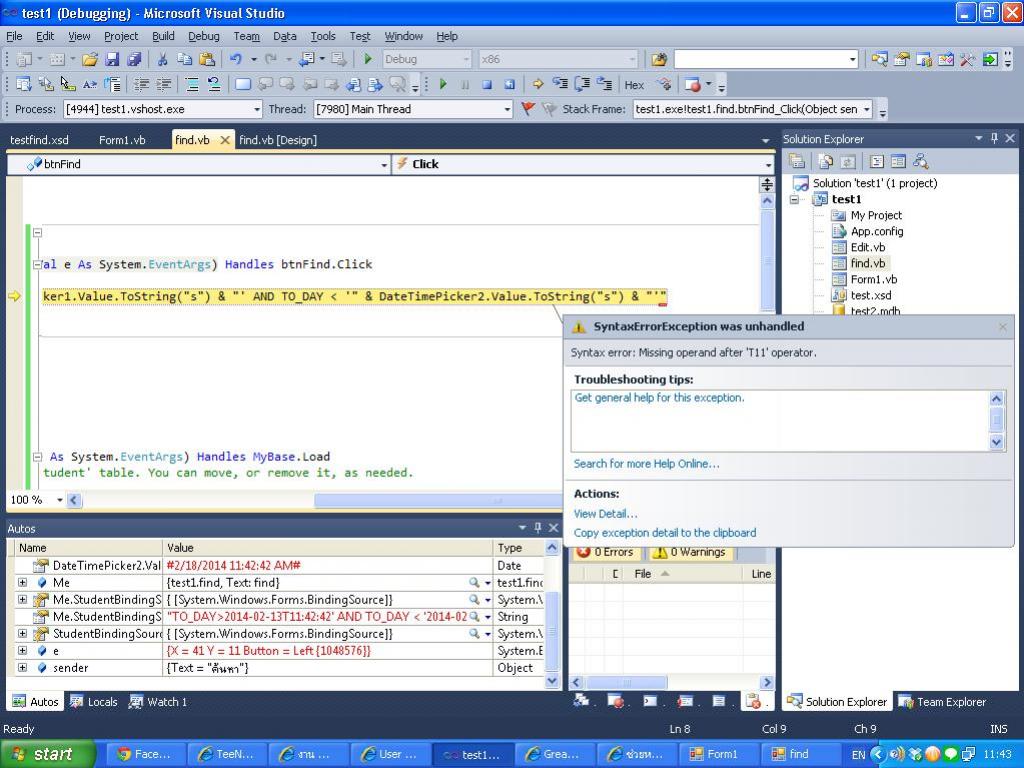
Task: Open File toolbar icon (yellow folder)
Action: click(89, 59)
